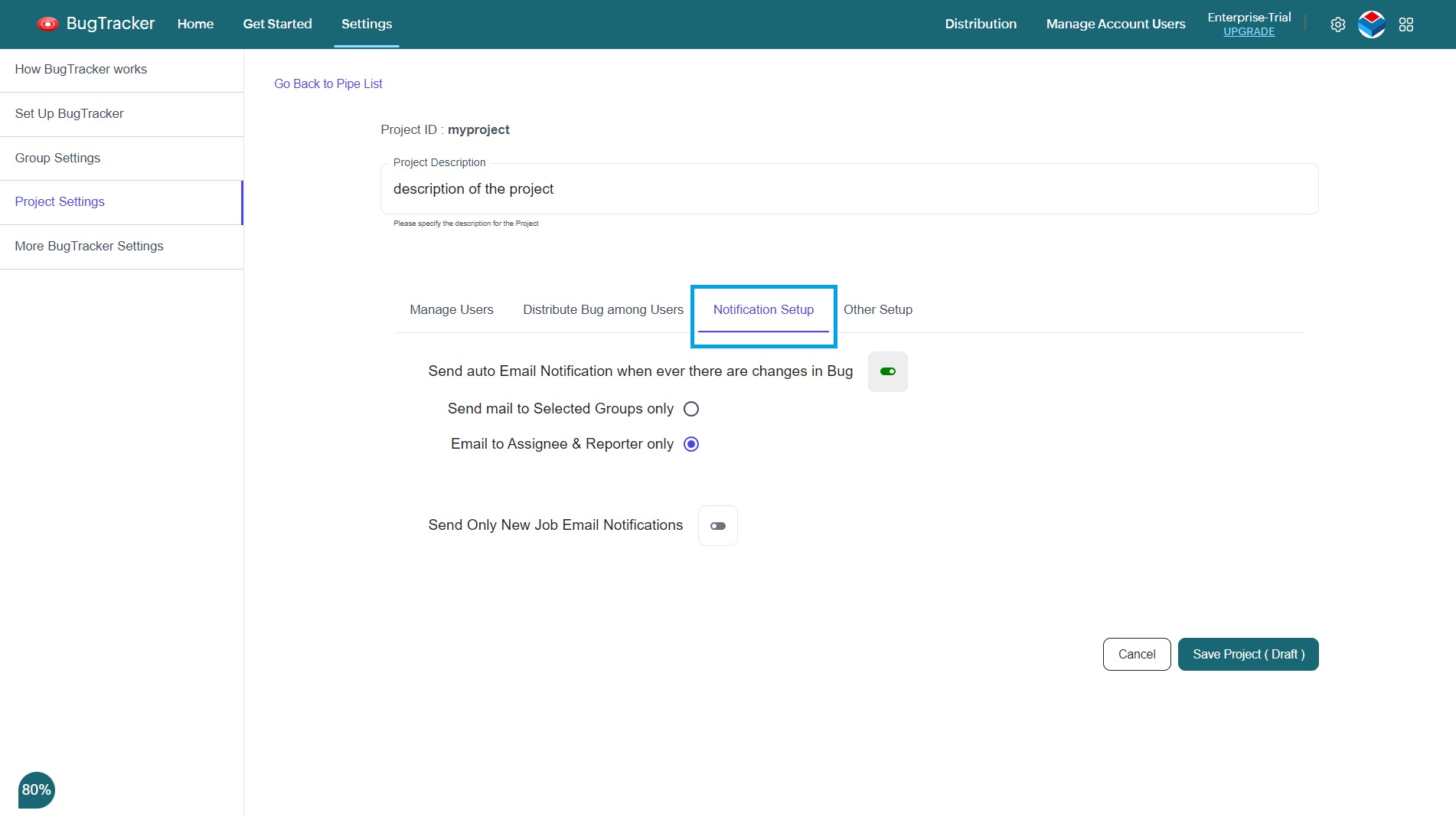
Task: Select Email to Assignee & Reporter only
Action: tap(690, 444)
